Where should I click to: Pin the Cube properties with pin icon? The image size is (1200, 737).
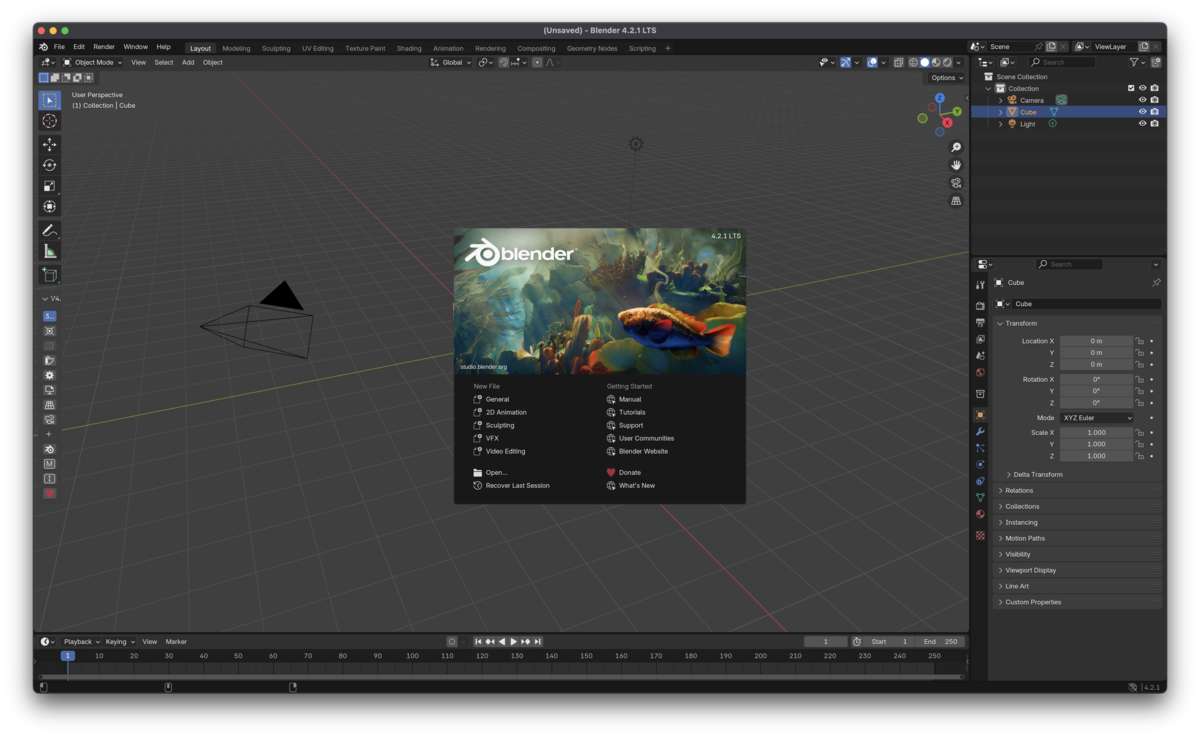(x=1156, y=283)
